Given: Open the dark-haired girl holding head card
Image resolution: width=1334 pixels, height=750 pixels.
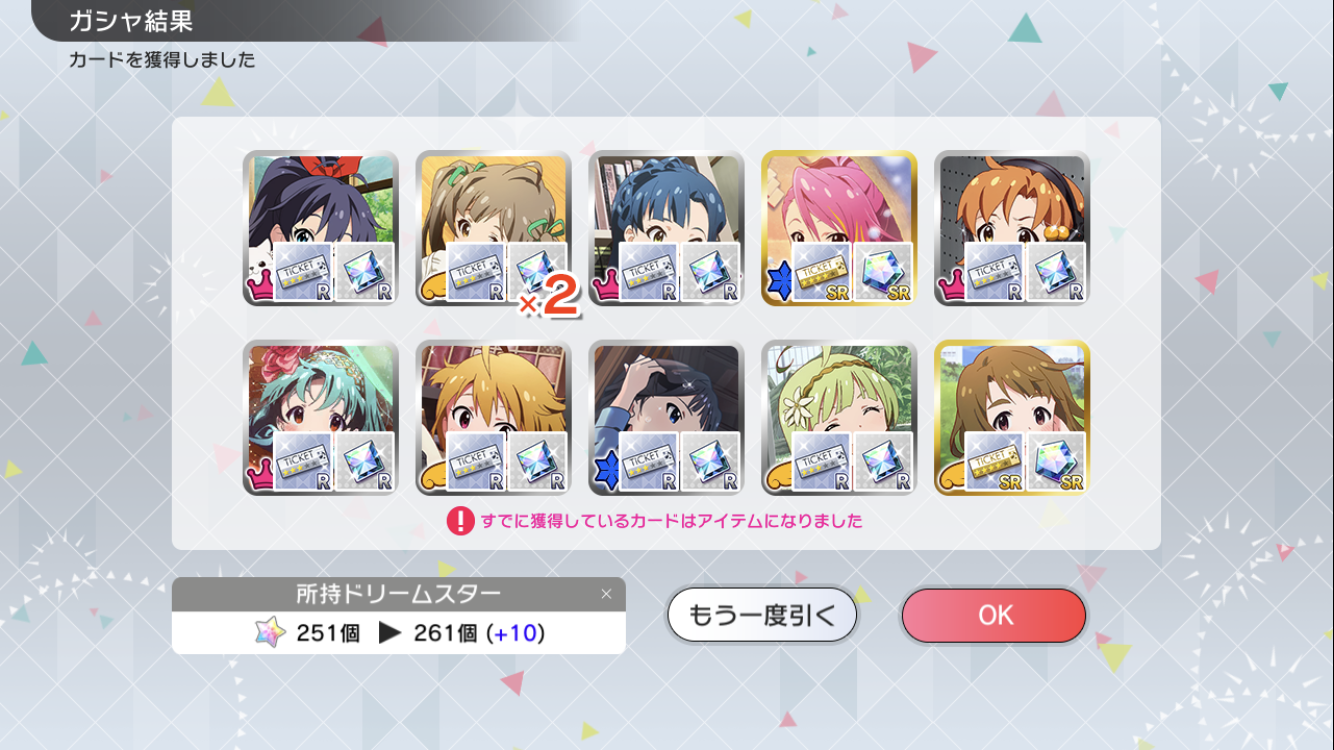Looking at the screenshot, I should 666,418.
